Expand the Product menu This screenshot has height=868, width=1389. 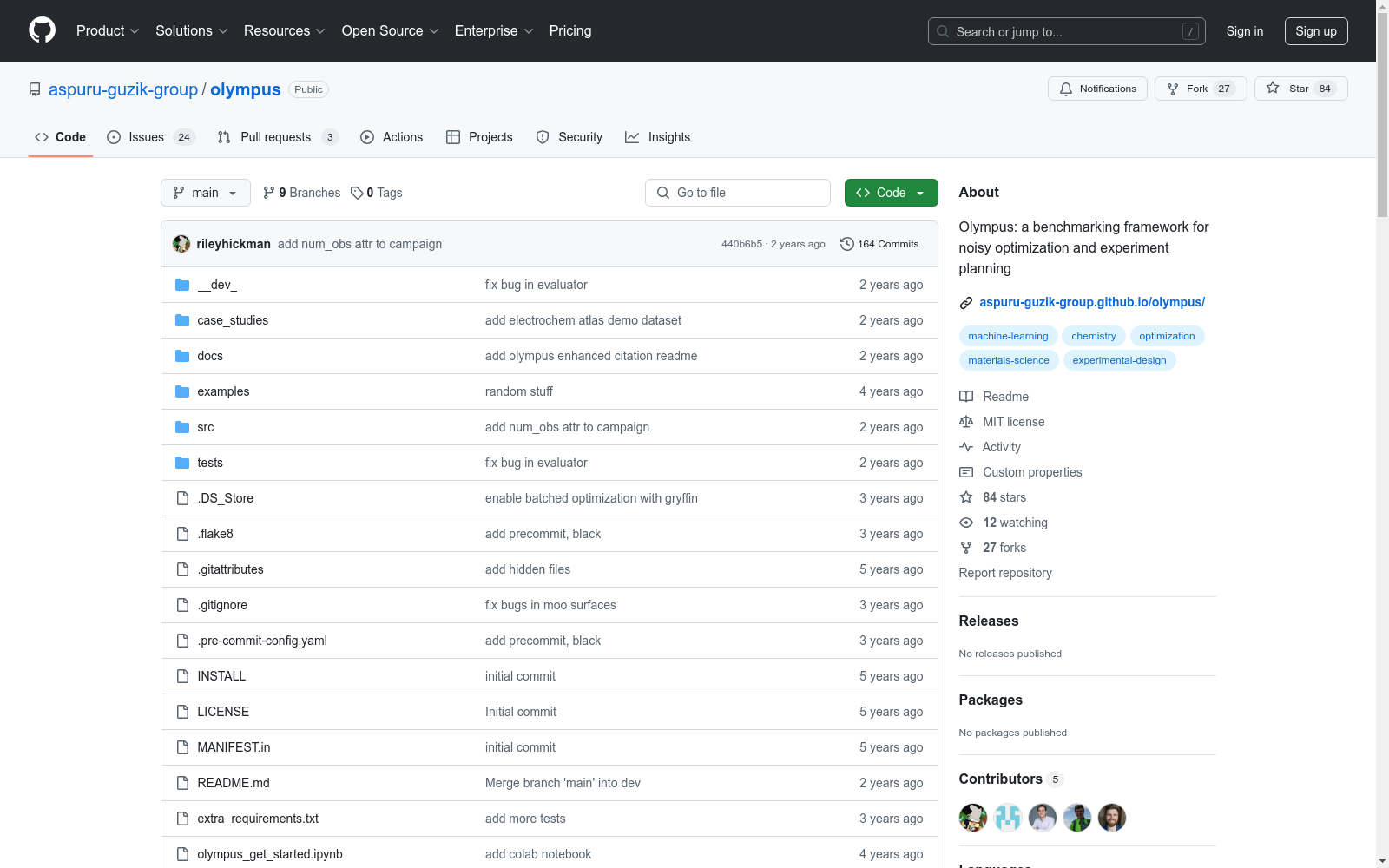click(x=108, y=30)
